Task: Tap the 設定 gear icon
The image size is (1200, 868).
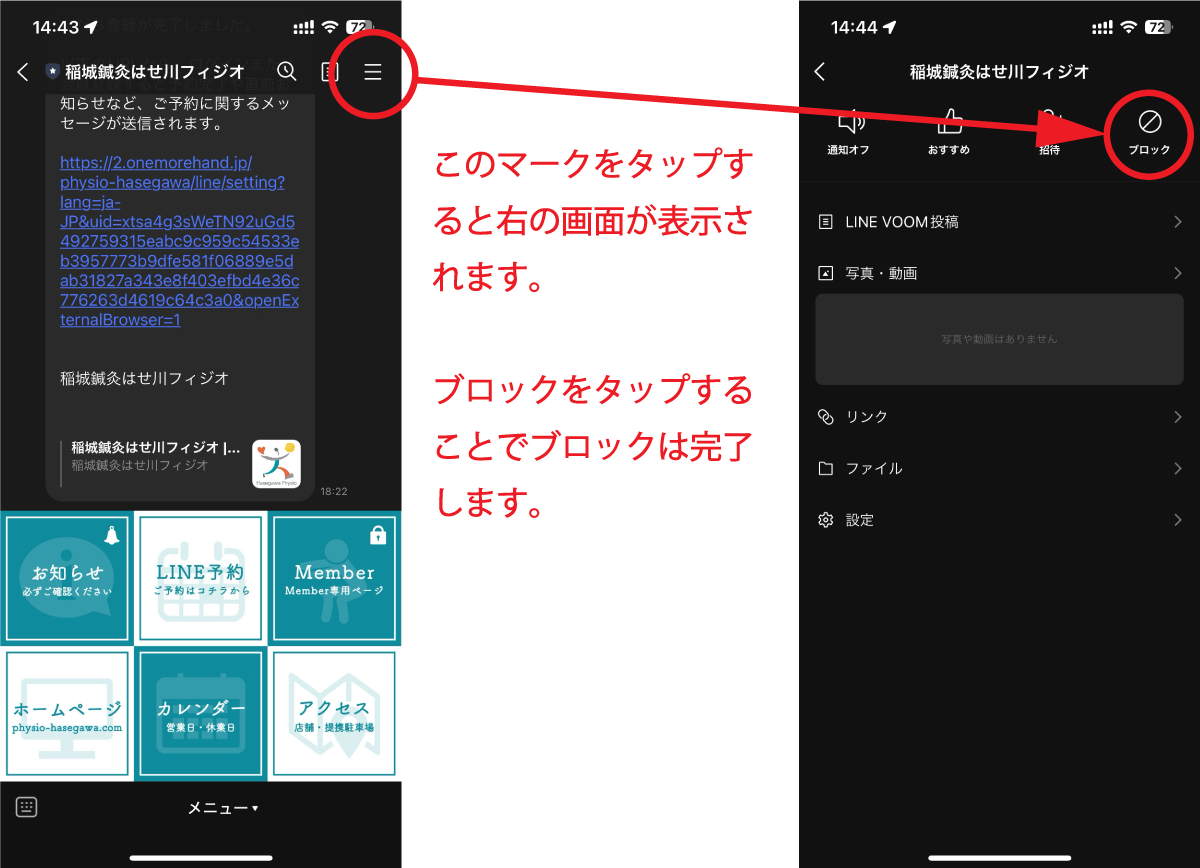Action: tap(826, 520)
